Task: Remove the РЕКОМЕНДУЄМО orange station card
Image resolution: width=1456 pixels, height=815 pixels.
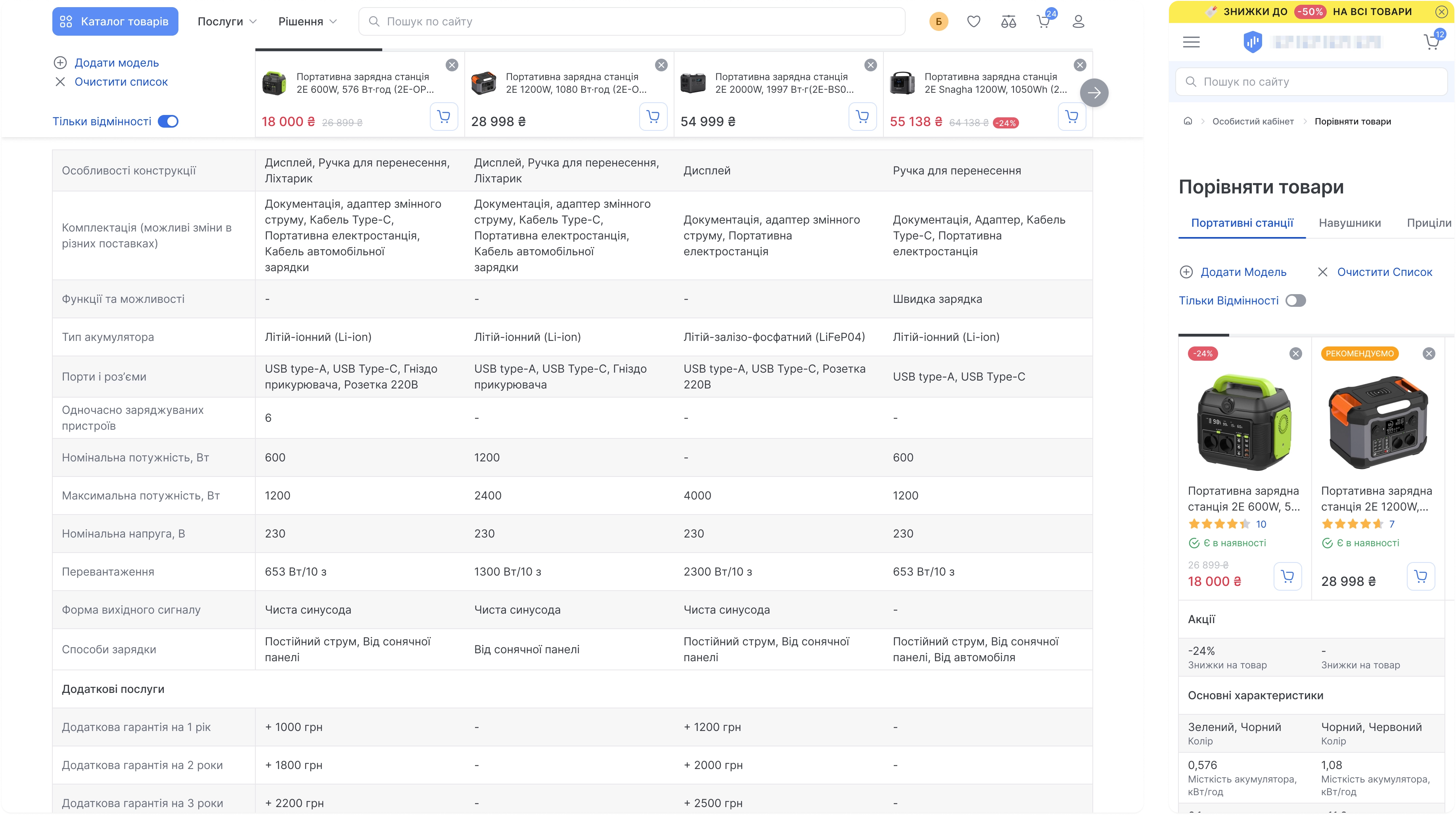Action: click(1429, 354)
